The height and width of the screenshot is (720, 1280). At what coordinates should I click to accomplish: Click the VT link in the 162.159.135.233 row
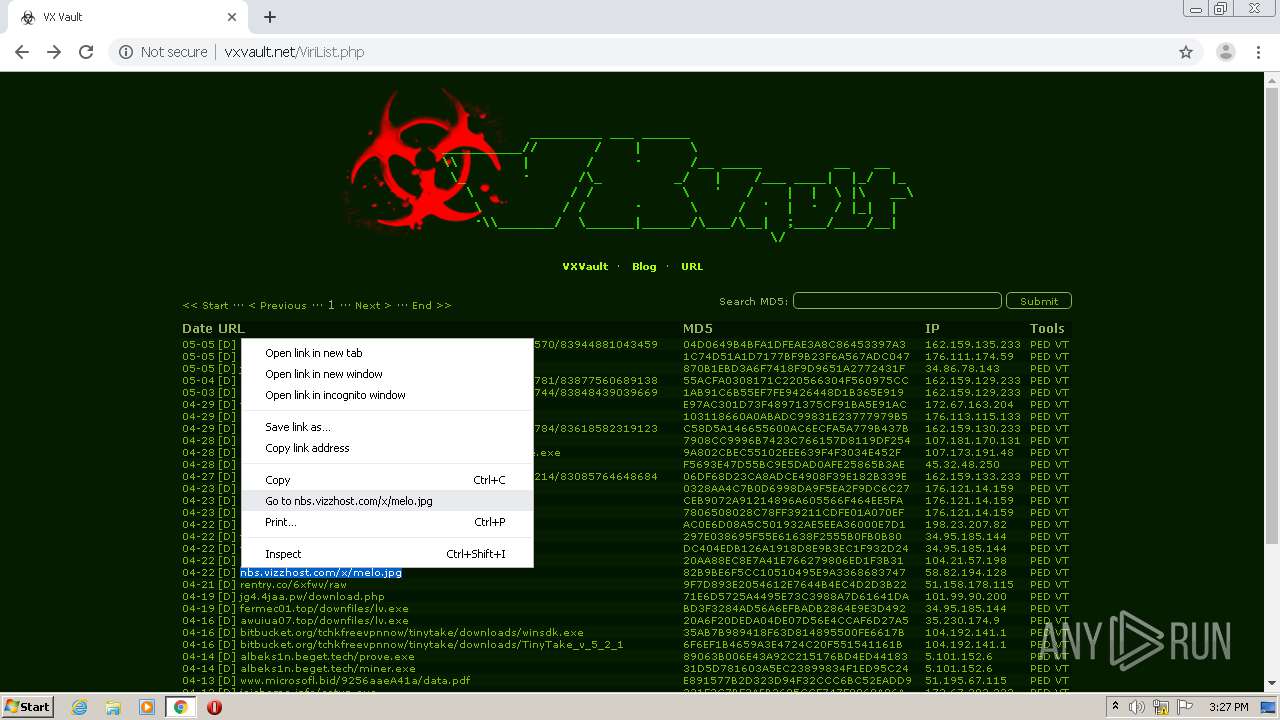1062,345
